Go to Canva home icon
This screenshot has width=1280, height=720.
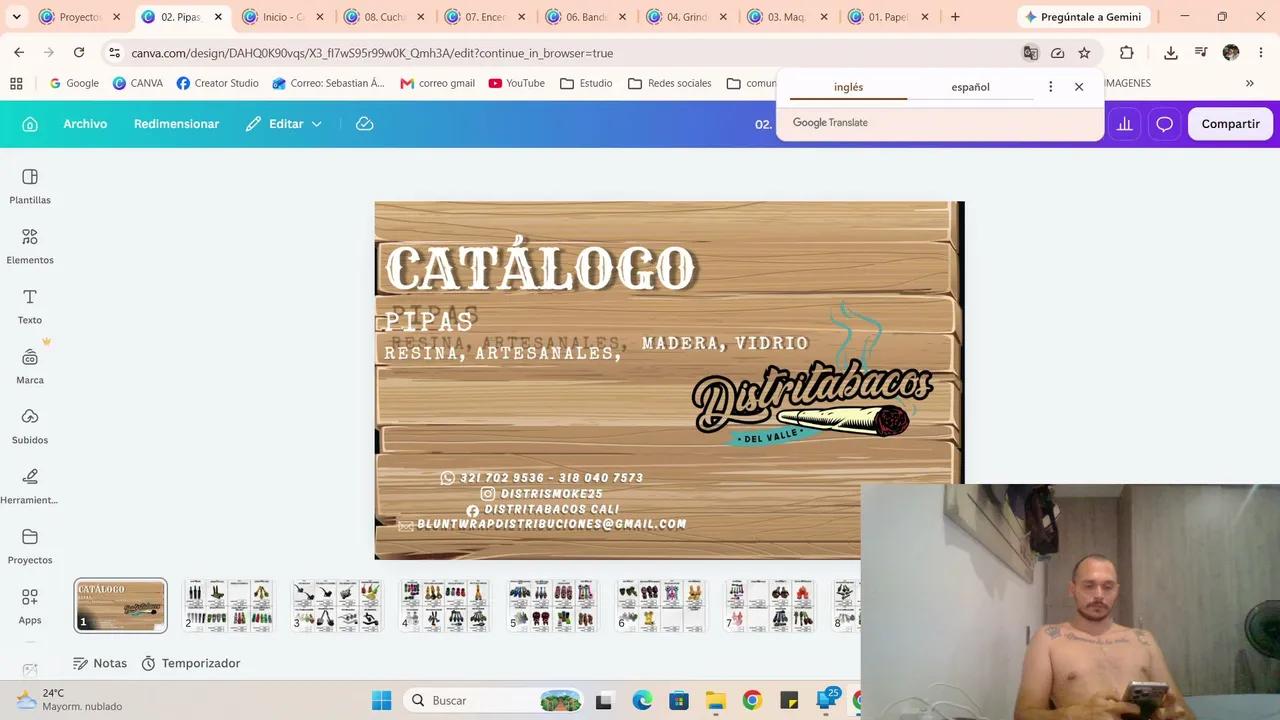click(30, 124)
